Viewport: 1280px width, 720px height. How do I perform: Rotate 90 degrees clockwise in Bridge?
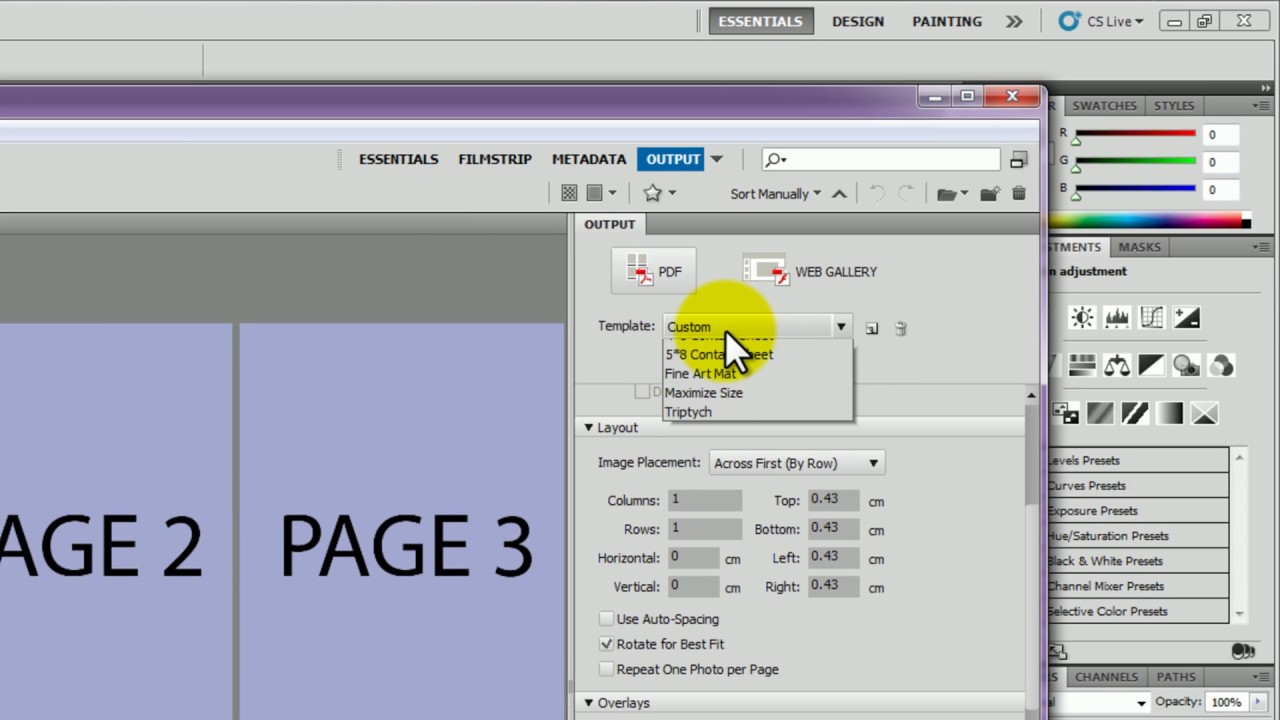[x=906, y=194]
